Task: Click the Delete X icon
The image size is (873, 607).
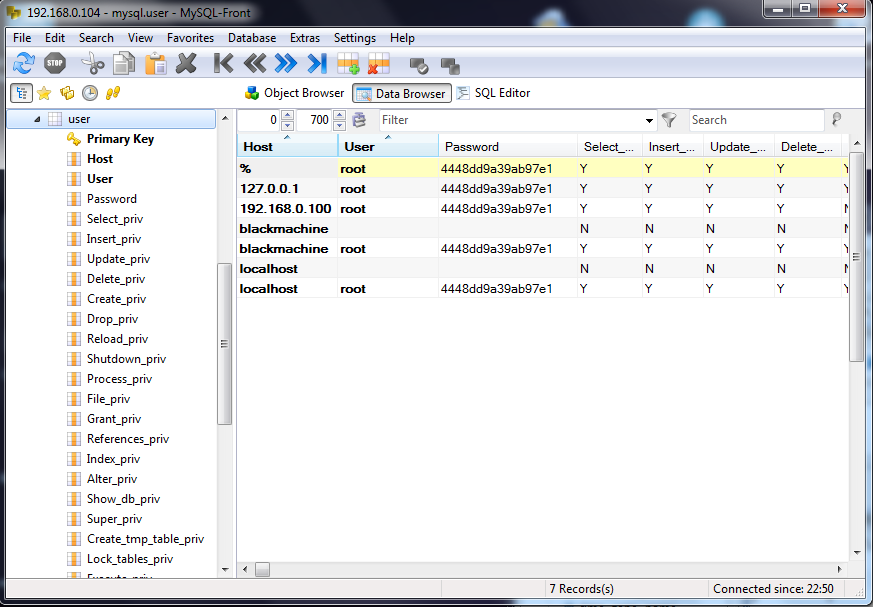Action: click(x=187, y=63)
